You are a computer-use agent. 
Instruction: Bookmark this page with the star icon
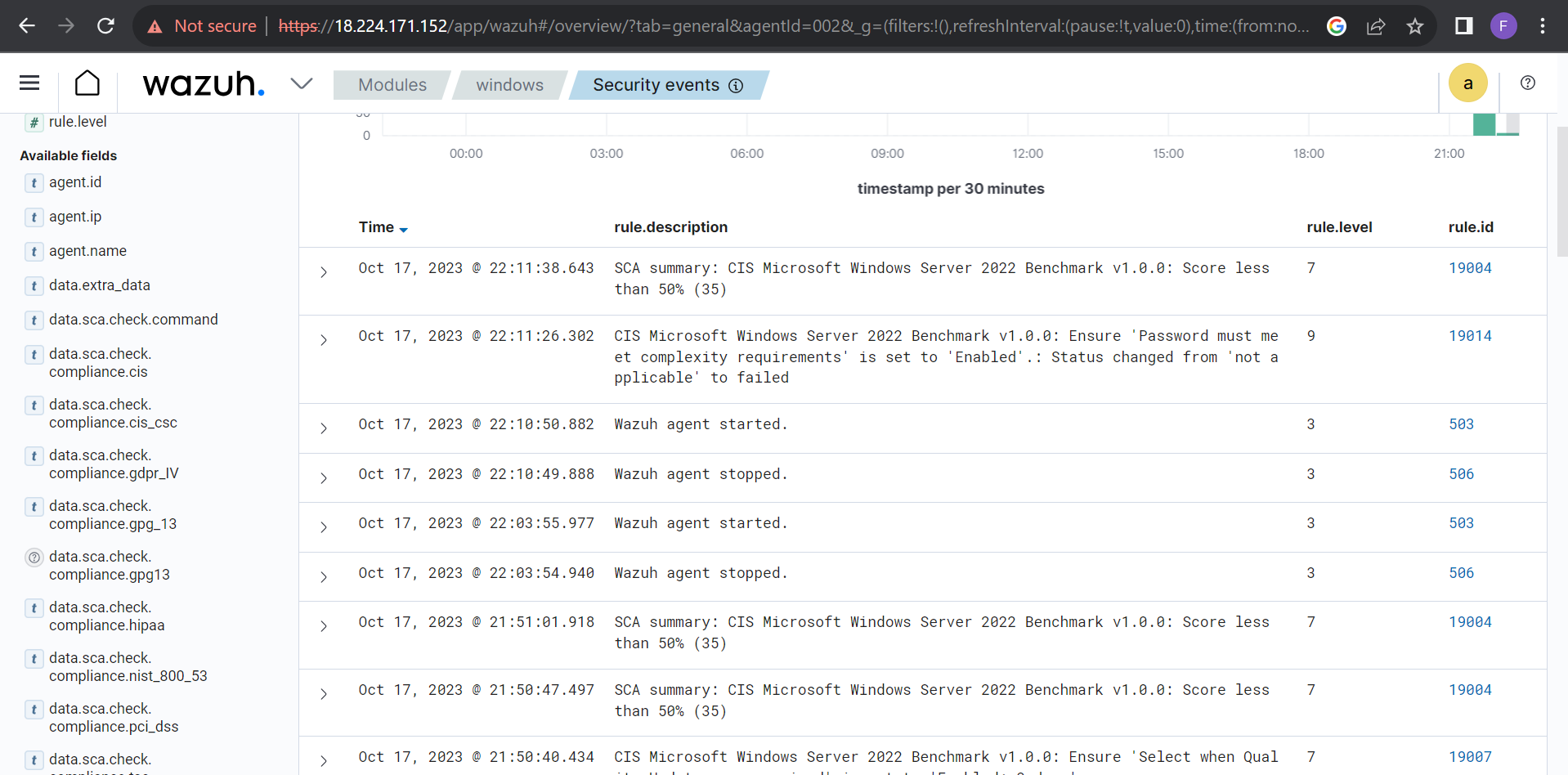point(1415,26)
